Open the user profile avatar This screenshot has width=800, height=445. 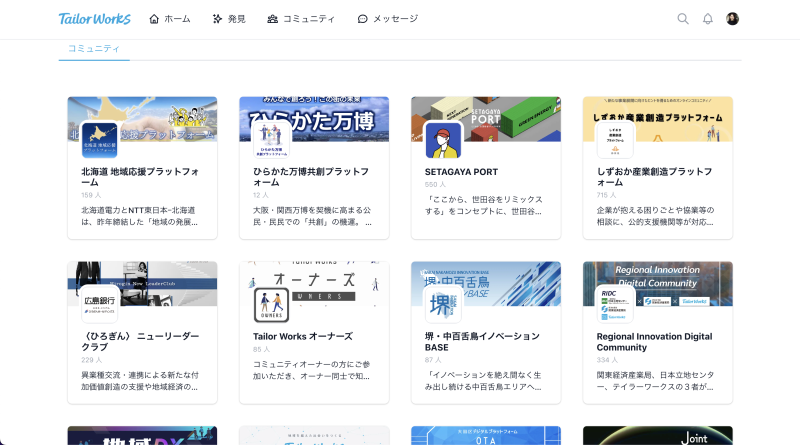[x=732, y=19]
